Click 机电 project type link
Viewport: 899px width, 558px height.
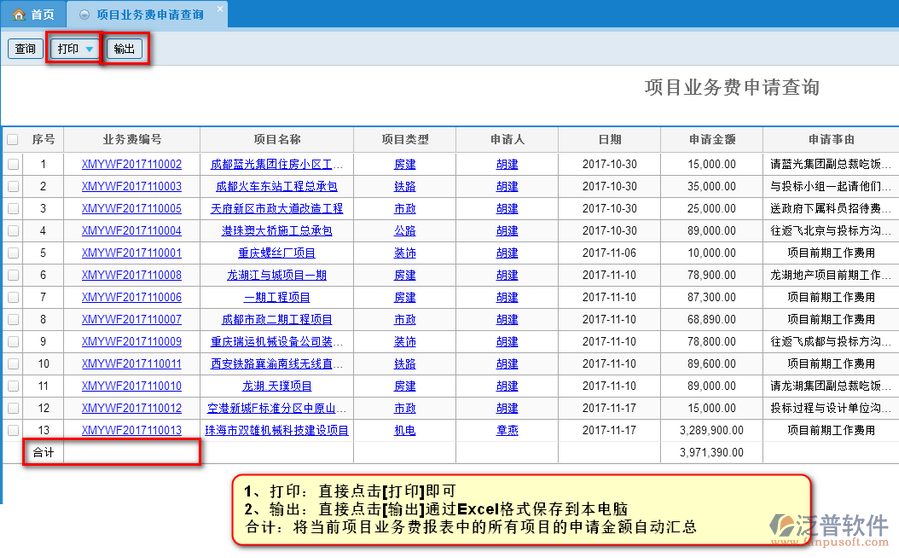pyautogui.click(x=404, y=430)
